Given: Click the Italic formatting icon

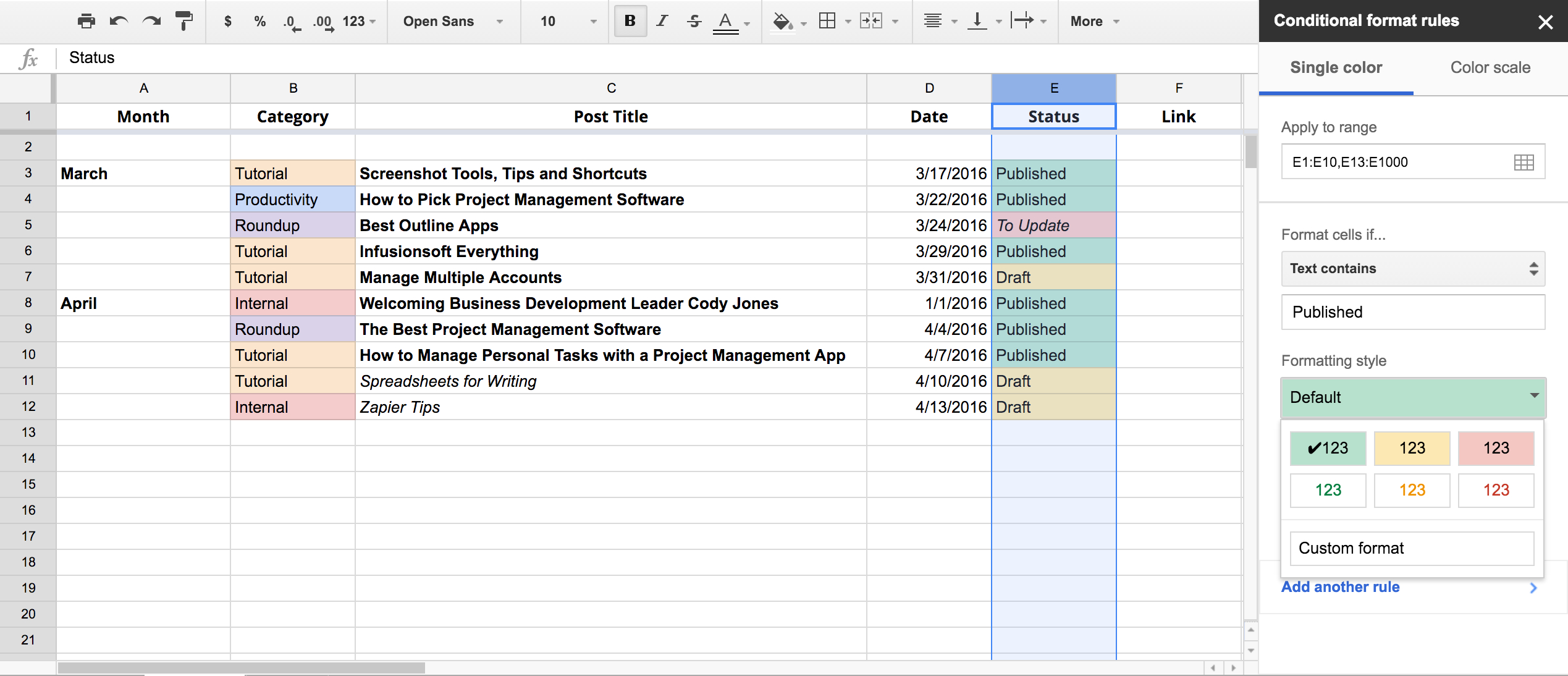Looking at the screenshot, I should (x=661, y=21).
